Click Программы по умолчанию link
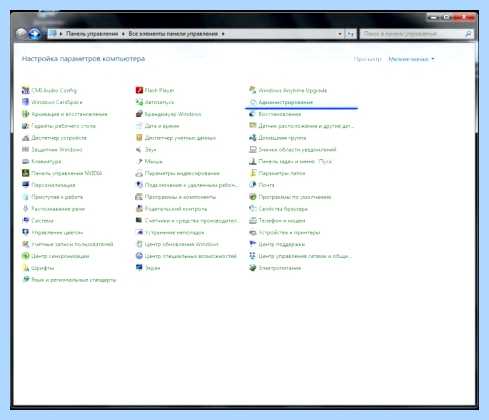 pyautogui.click(x=295, y=197)
